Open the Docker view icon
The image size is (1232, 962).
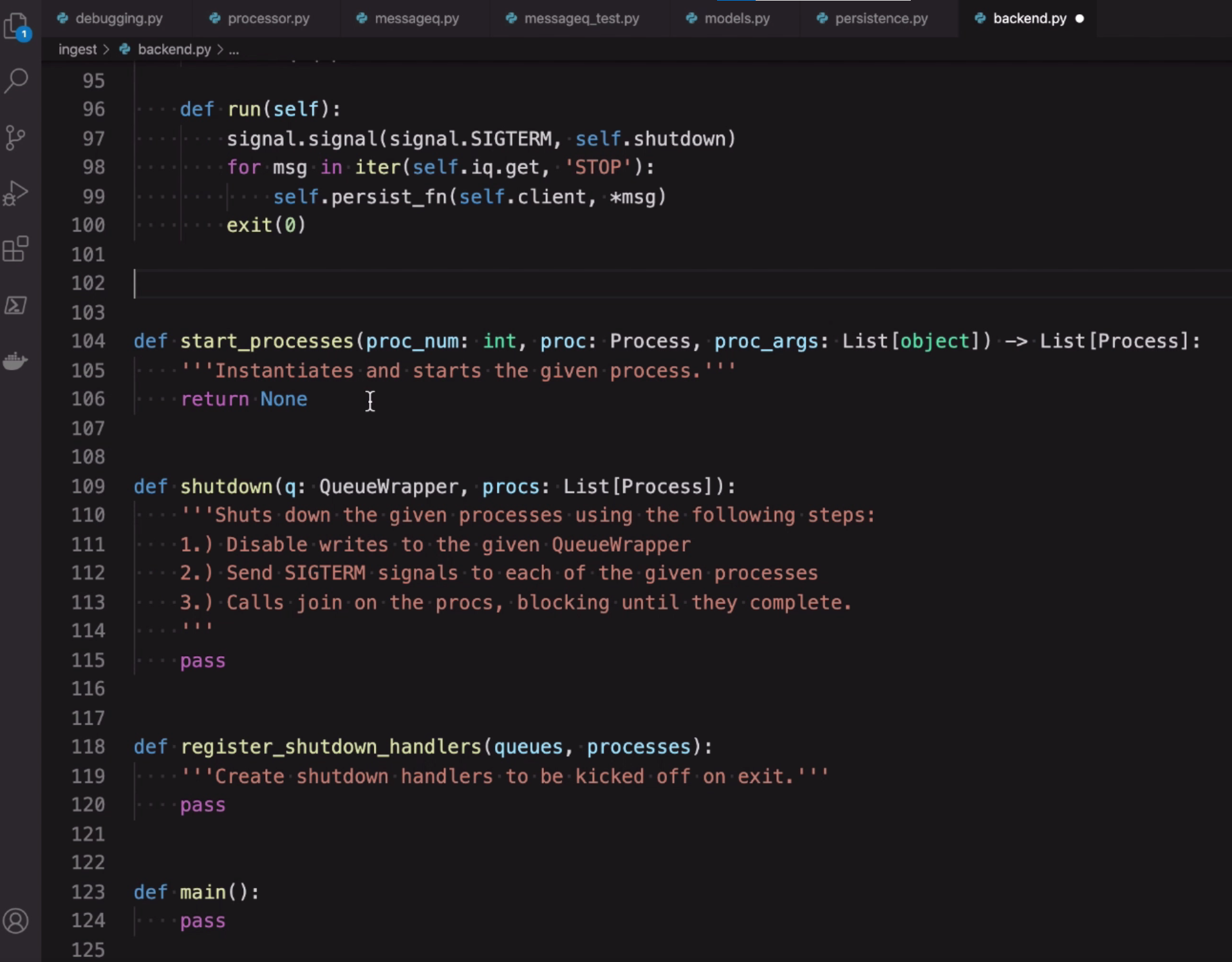pos(15,361)
